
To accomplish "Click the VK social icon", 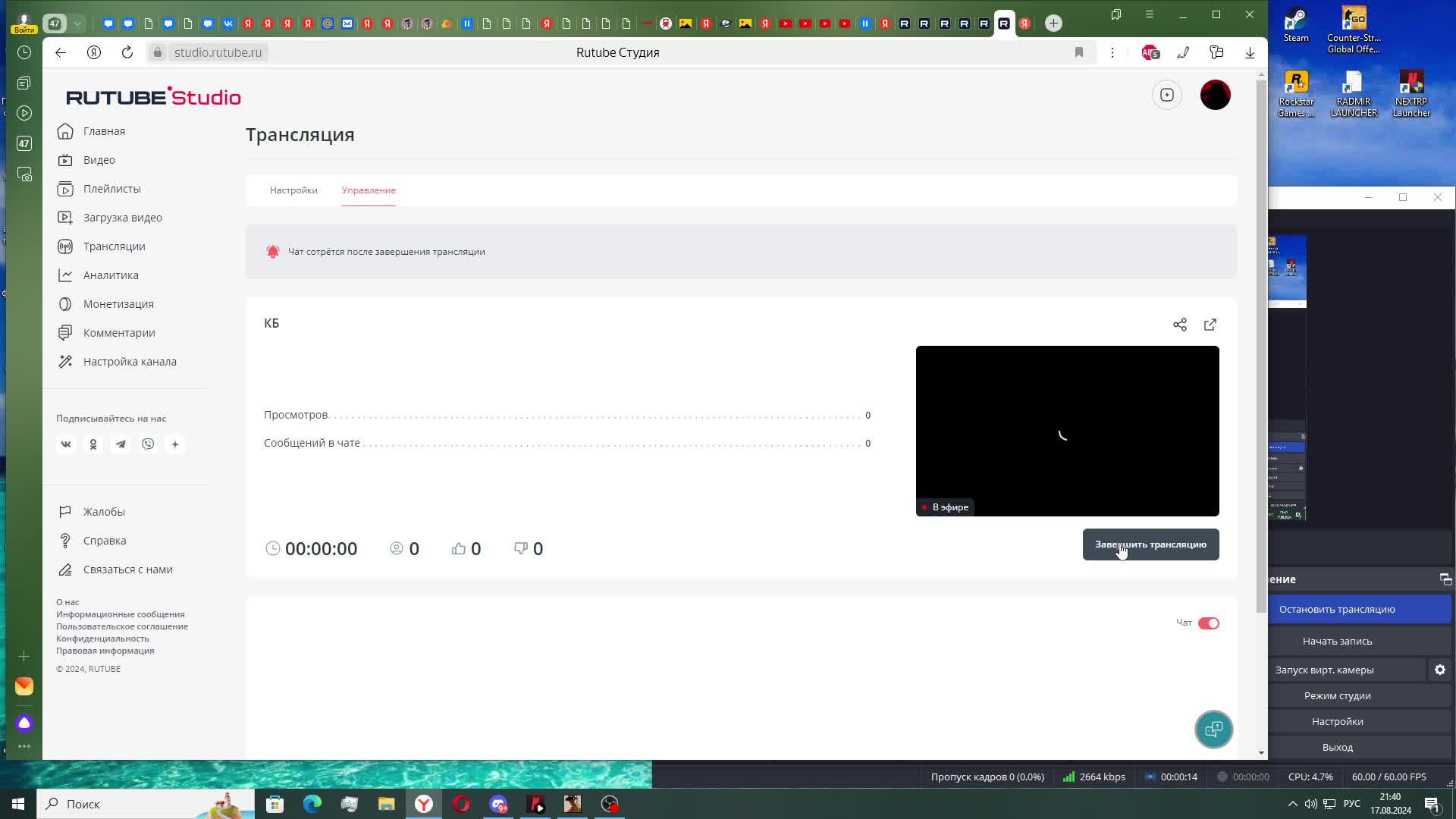I will coord(66,444).
